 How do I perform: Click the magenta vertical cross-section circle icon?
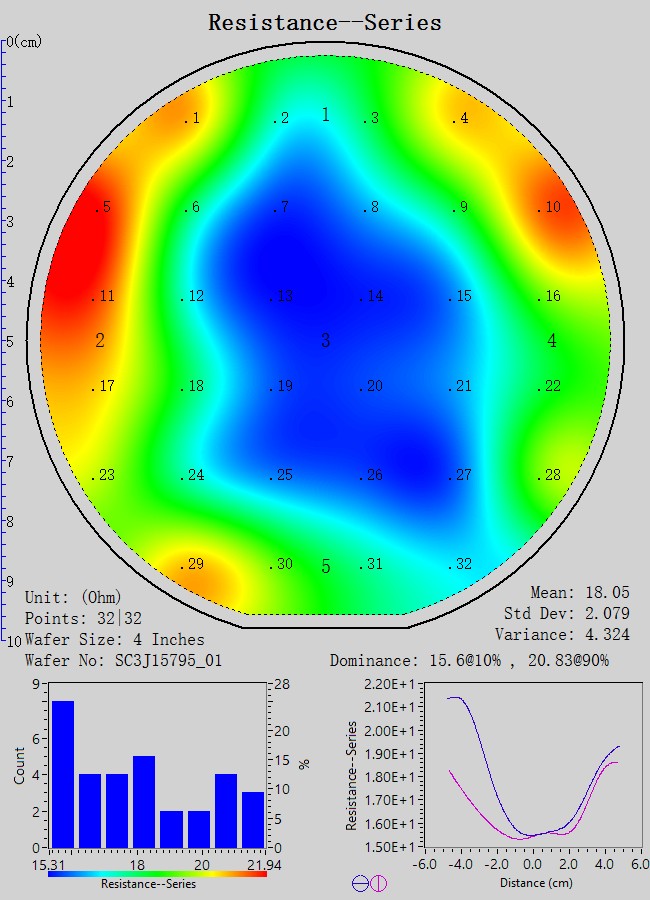point(378,883)
